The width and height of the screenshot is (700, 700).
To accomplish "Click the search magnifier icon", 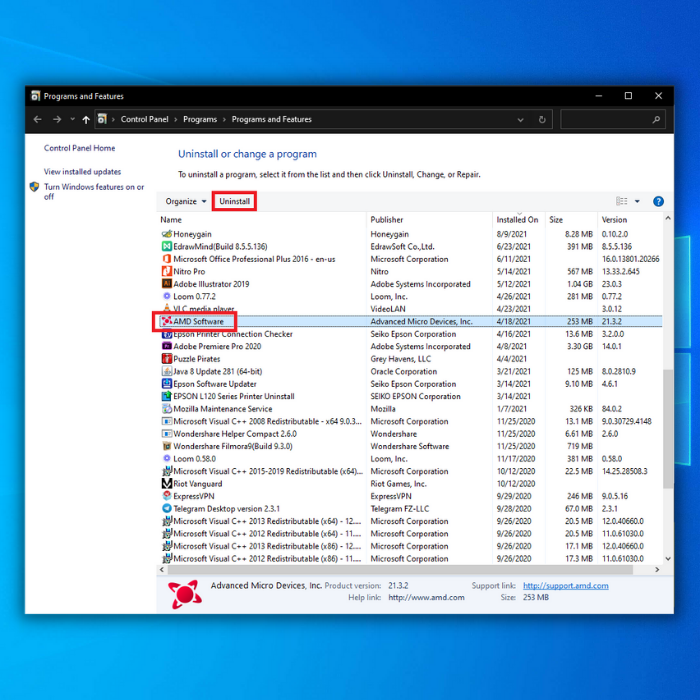I will pyautogui.click(x=656, y=120).
